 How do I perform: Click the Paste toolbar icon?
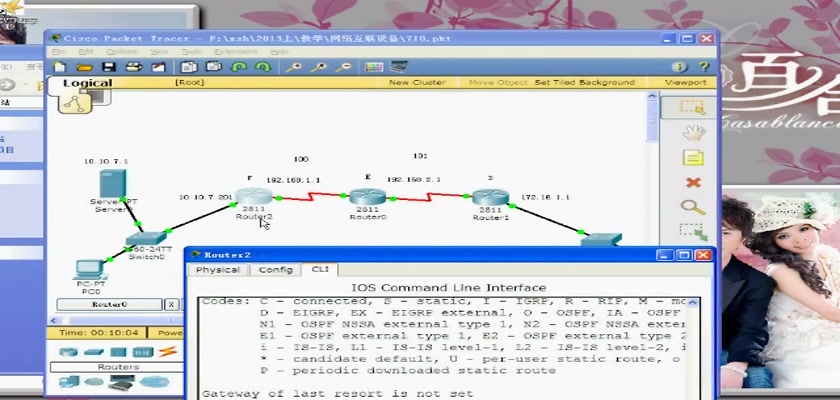[214, 67]
